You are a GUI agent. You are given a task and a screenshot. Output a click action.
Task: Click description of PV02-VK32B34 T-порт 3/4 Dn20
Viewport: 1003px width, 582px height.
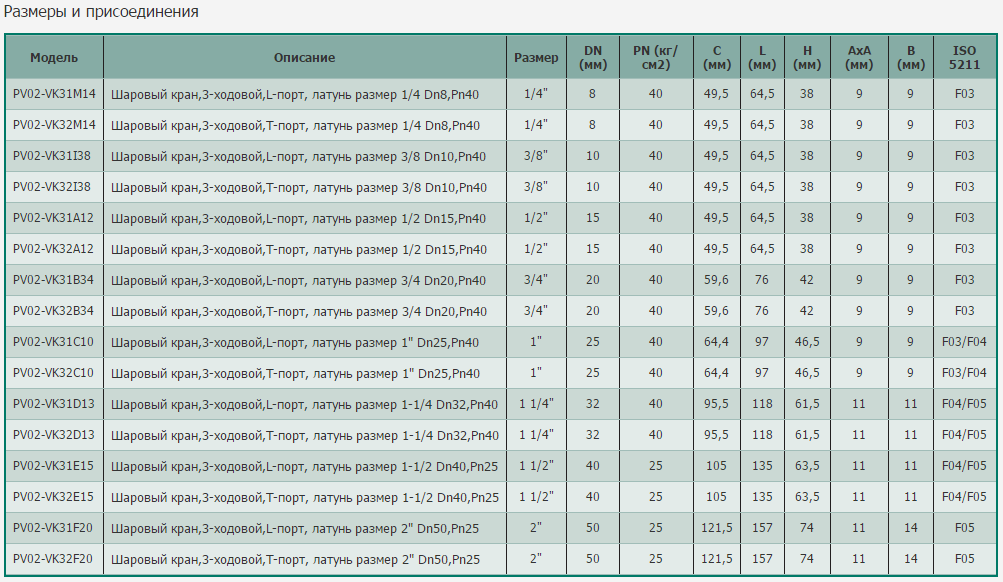coord(304,311)
